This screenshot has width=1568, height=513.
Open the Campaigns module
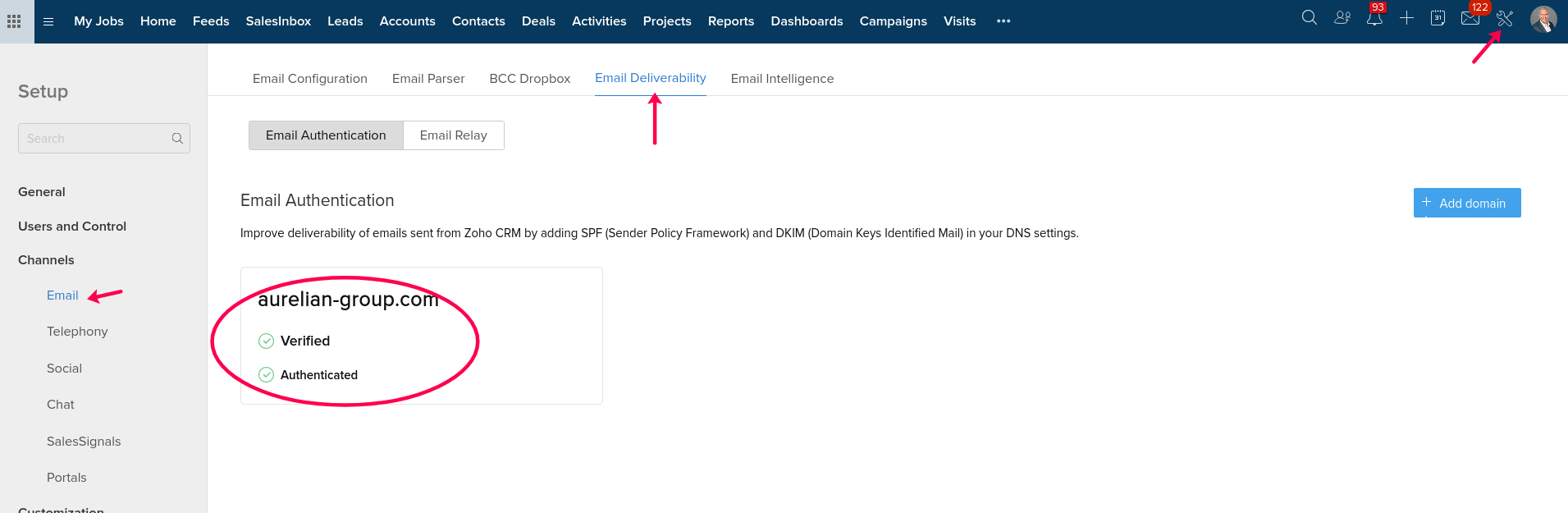click(894, 21)
